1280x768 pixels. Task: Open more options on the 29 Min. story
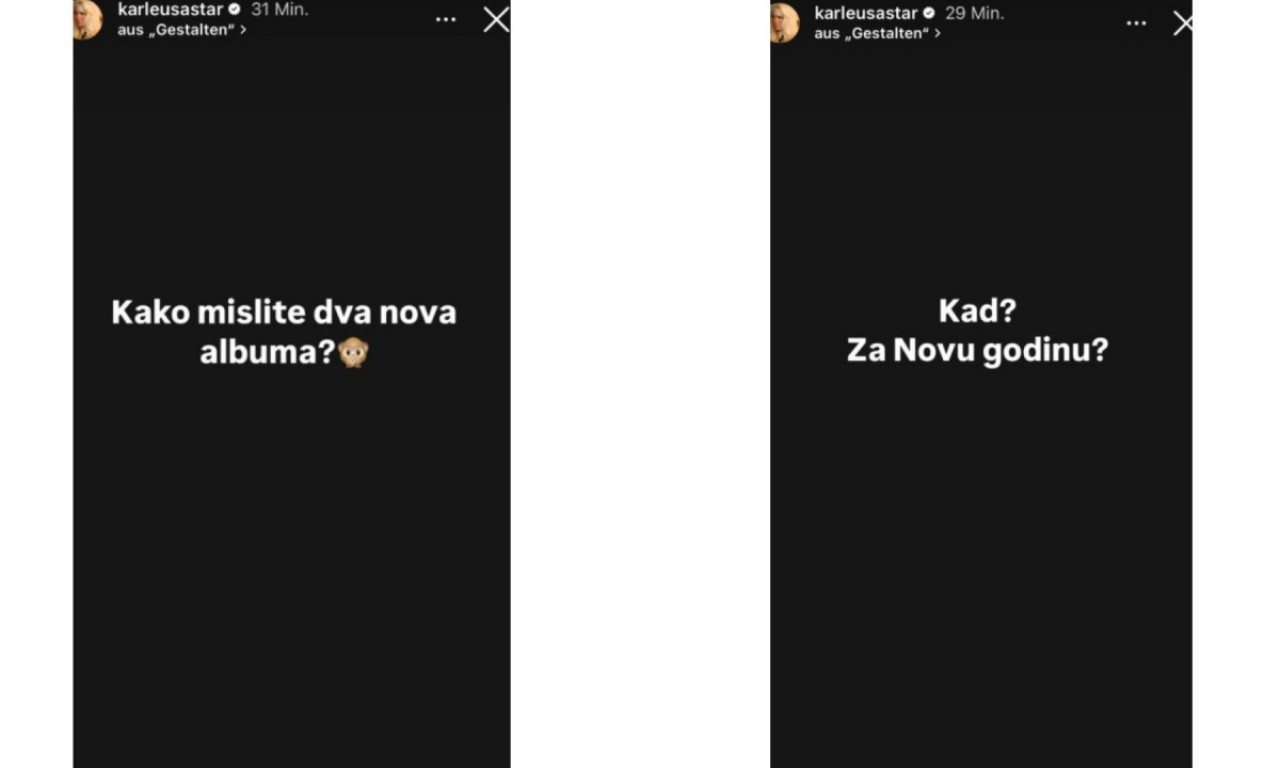[1136, 23]
